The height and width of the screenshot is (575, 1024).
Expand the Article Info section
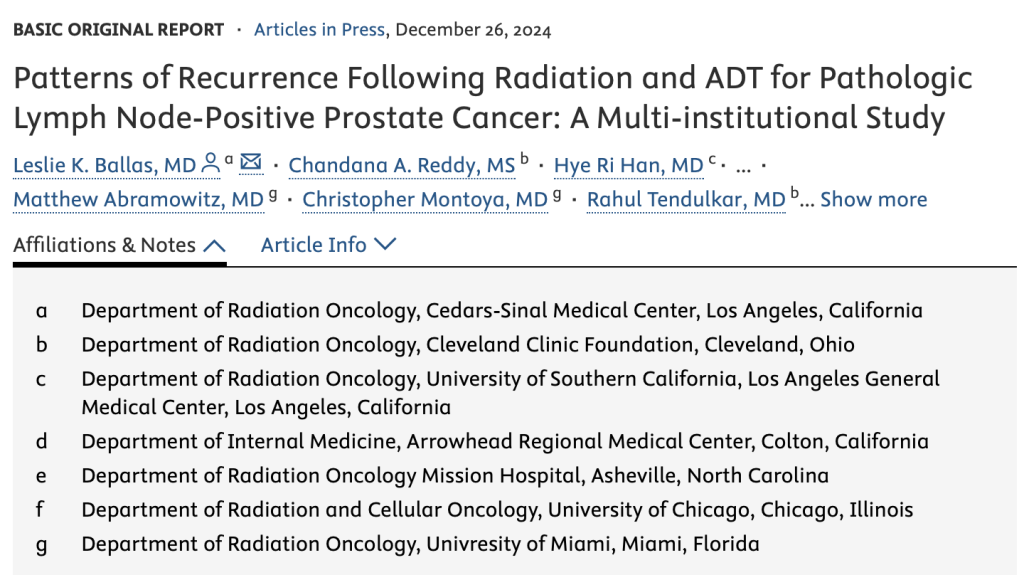[x=328, y=245]
